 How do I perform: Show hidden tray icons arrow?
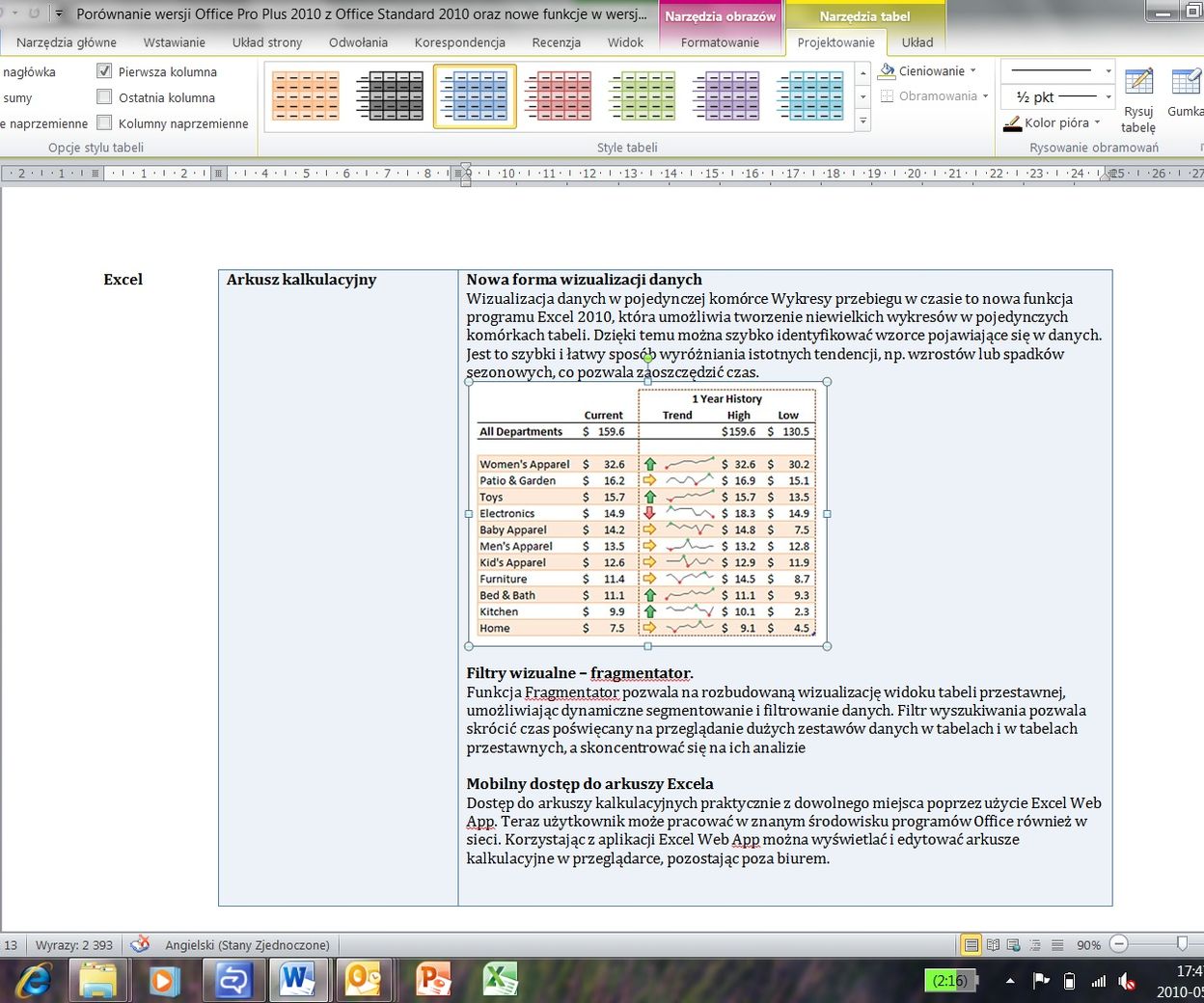point(1010,981)
